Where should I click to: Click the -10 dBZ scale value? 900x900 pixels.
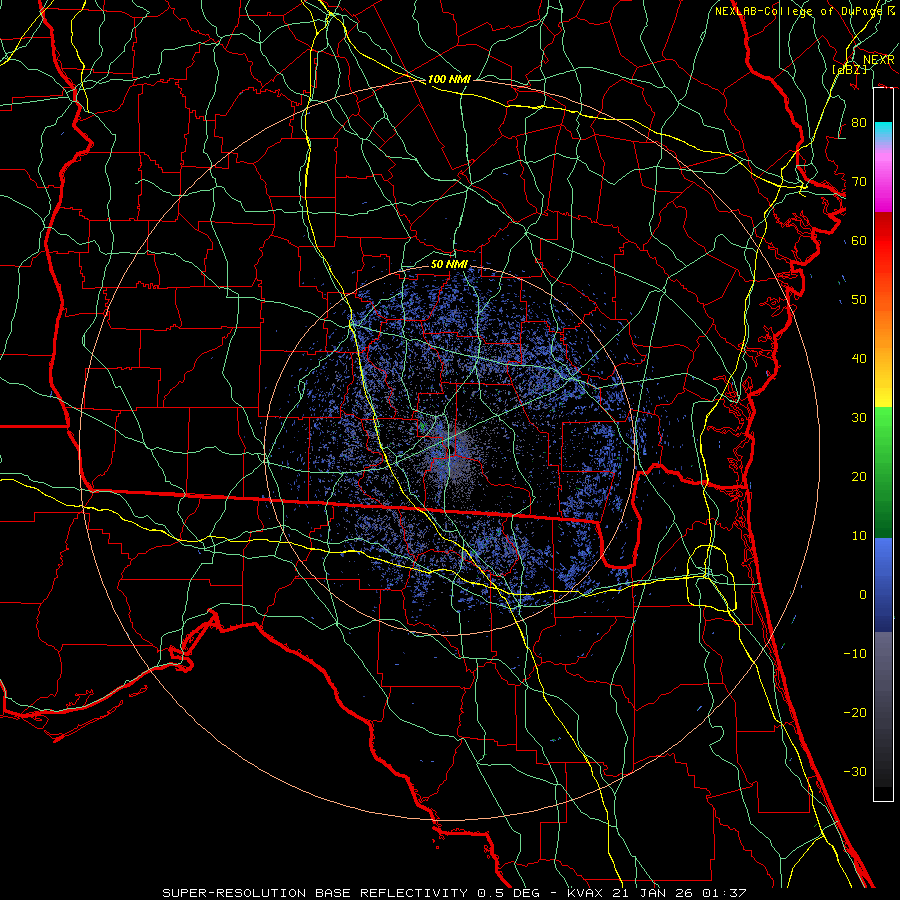(855, 654)
